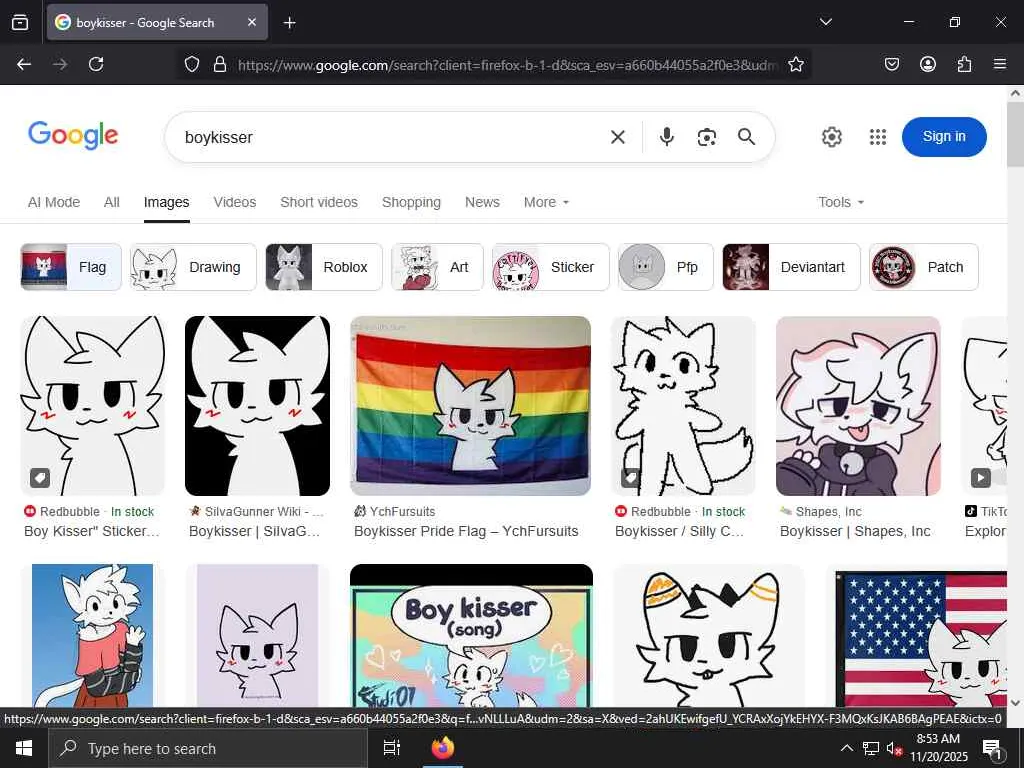The height and width of the screenshot is (768, 1024).
Task: Open the American flag boykisser image
Action: tap(921, 639)
